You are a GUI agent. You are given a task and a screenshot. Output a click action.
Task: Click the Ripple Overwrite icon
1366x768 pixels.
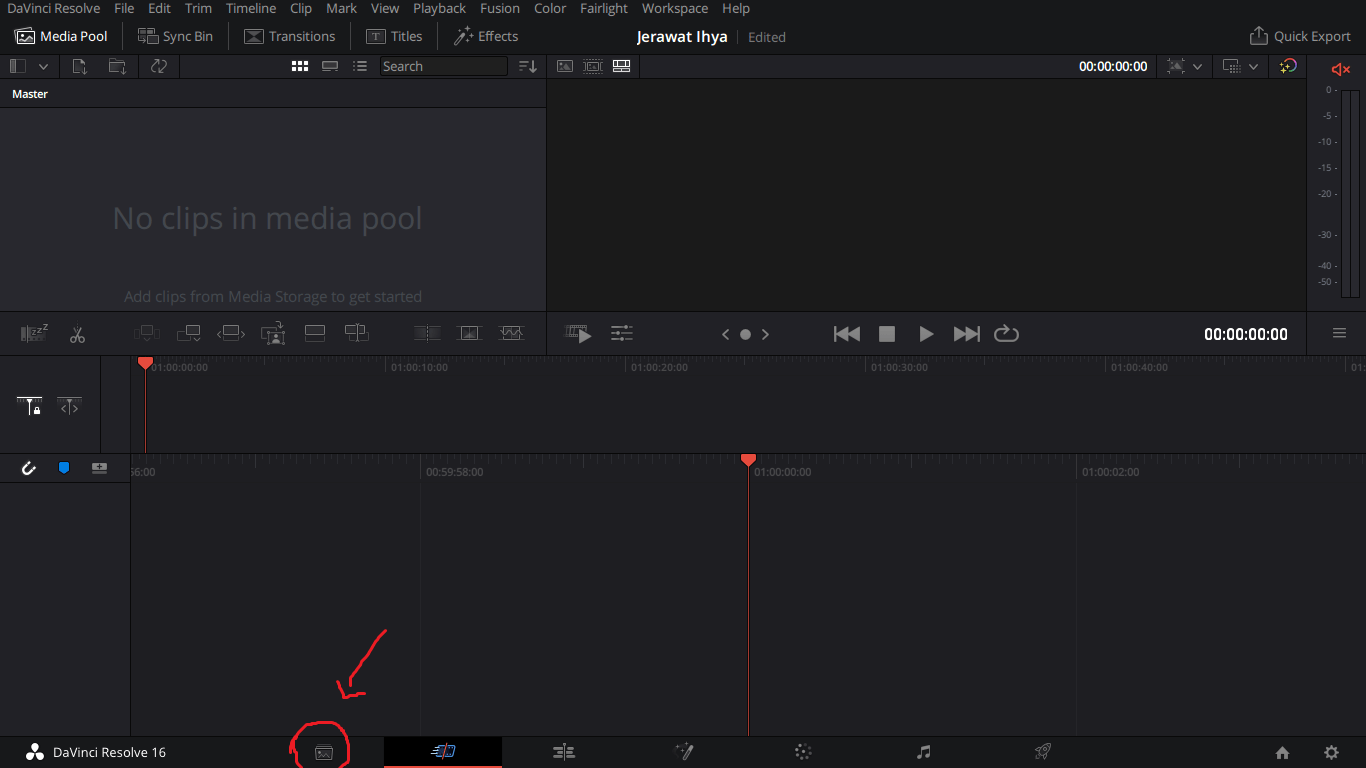tap(231, 333)
